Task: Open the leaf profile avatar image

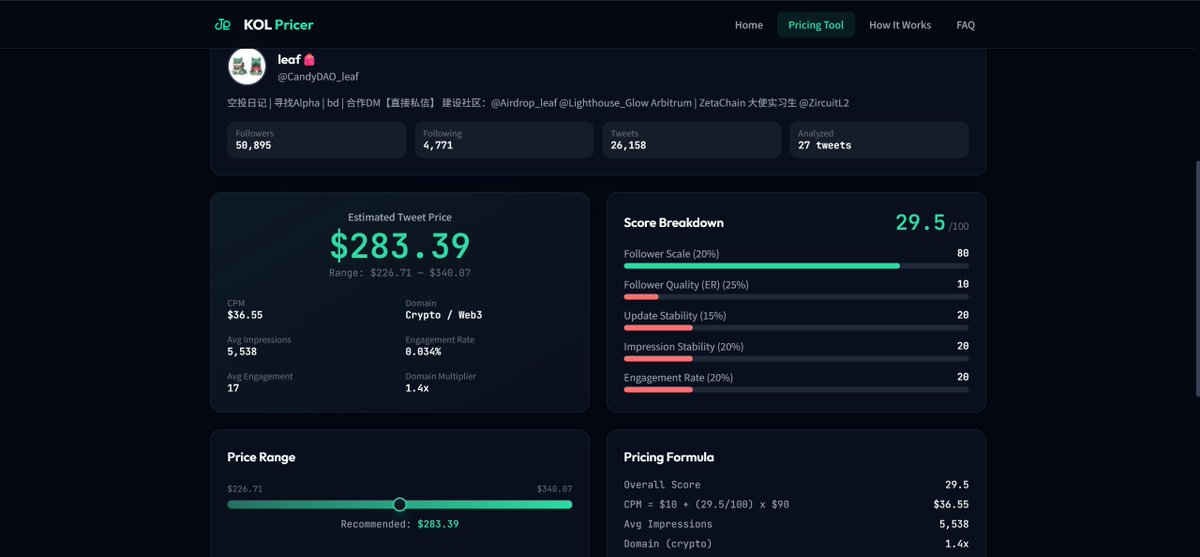Action: [x=246, y=67]
